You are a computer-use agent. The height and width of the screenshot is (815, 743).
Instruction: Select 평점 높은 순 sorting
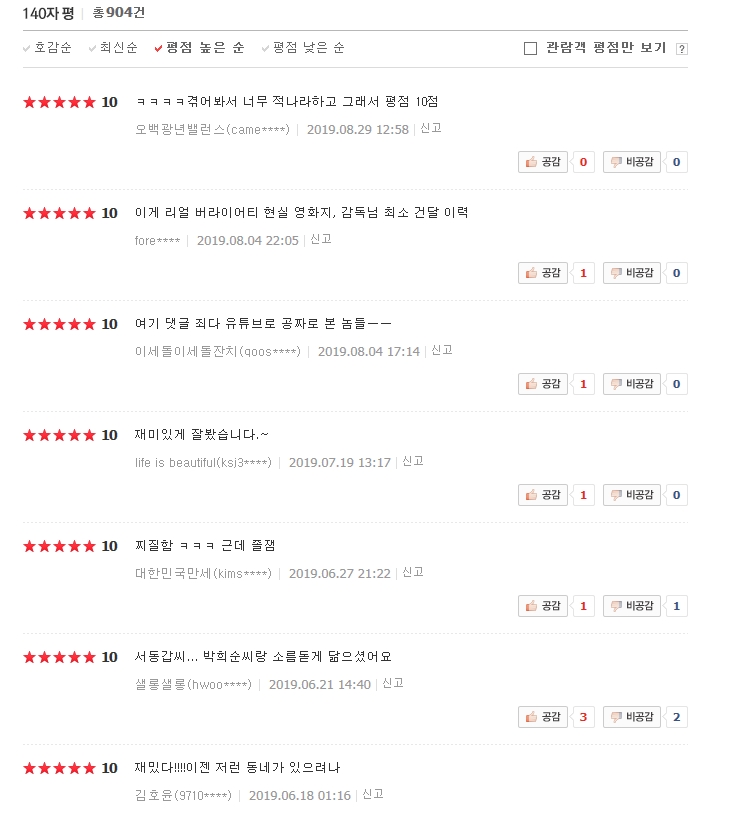coord(200,48)
